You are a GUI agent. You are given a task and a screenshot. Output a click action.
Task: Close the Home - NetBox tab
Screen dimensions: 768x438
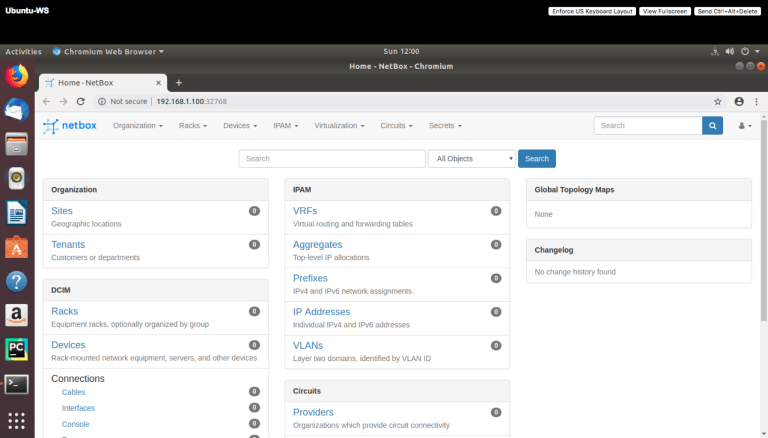(x=158, y=83)
